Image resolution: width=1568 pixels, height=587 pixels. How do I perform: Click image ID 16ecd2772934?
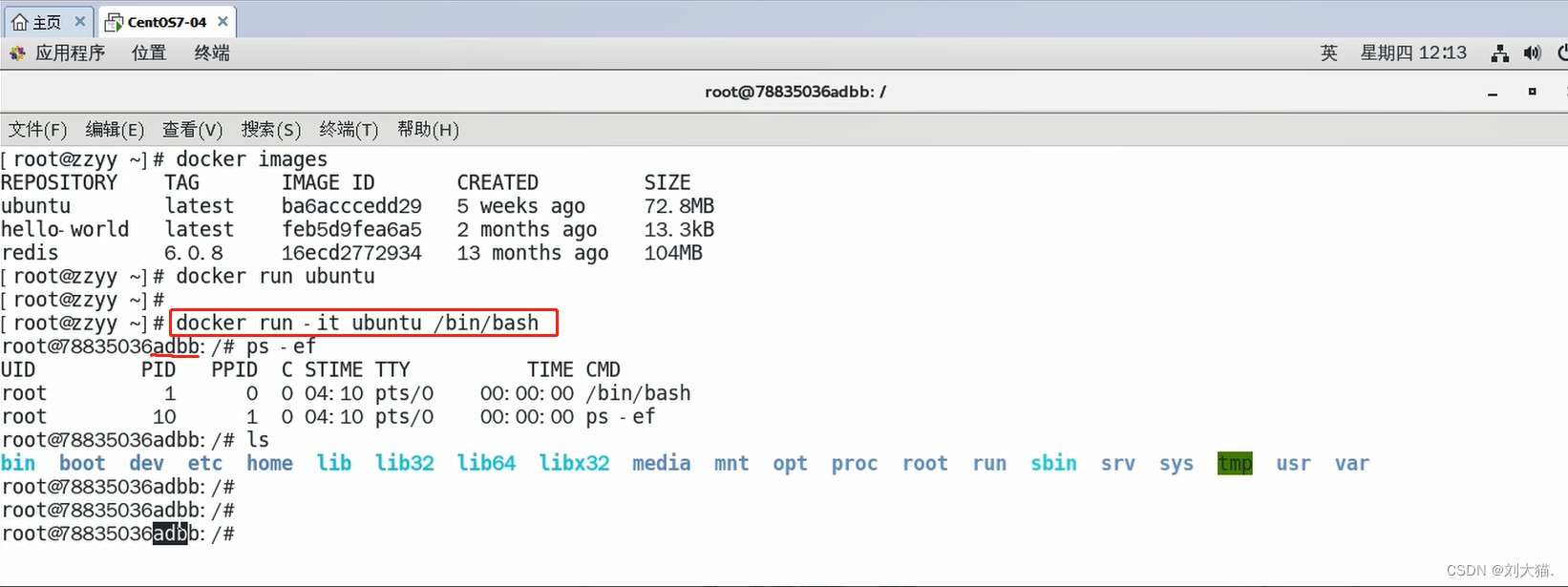tap(351, 253)
